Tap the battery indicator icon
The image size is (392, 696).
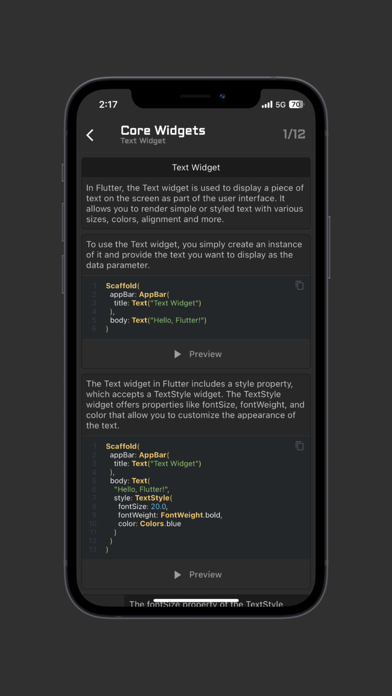pyautogui.click(x=296, y=105)
